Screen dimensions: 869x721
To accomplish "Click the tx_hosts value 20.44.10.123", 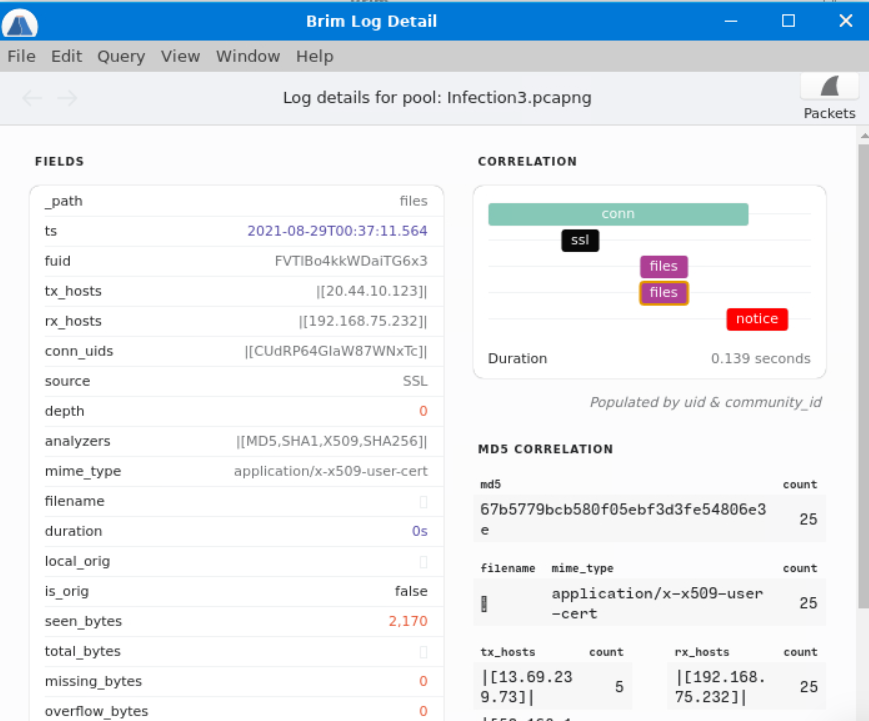I will 371,291.
